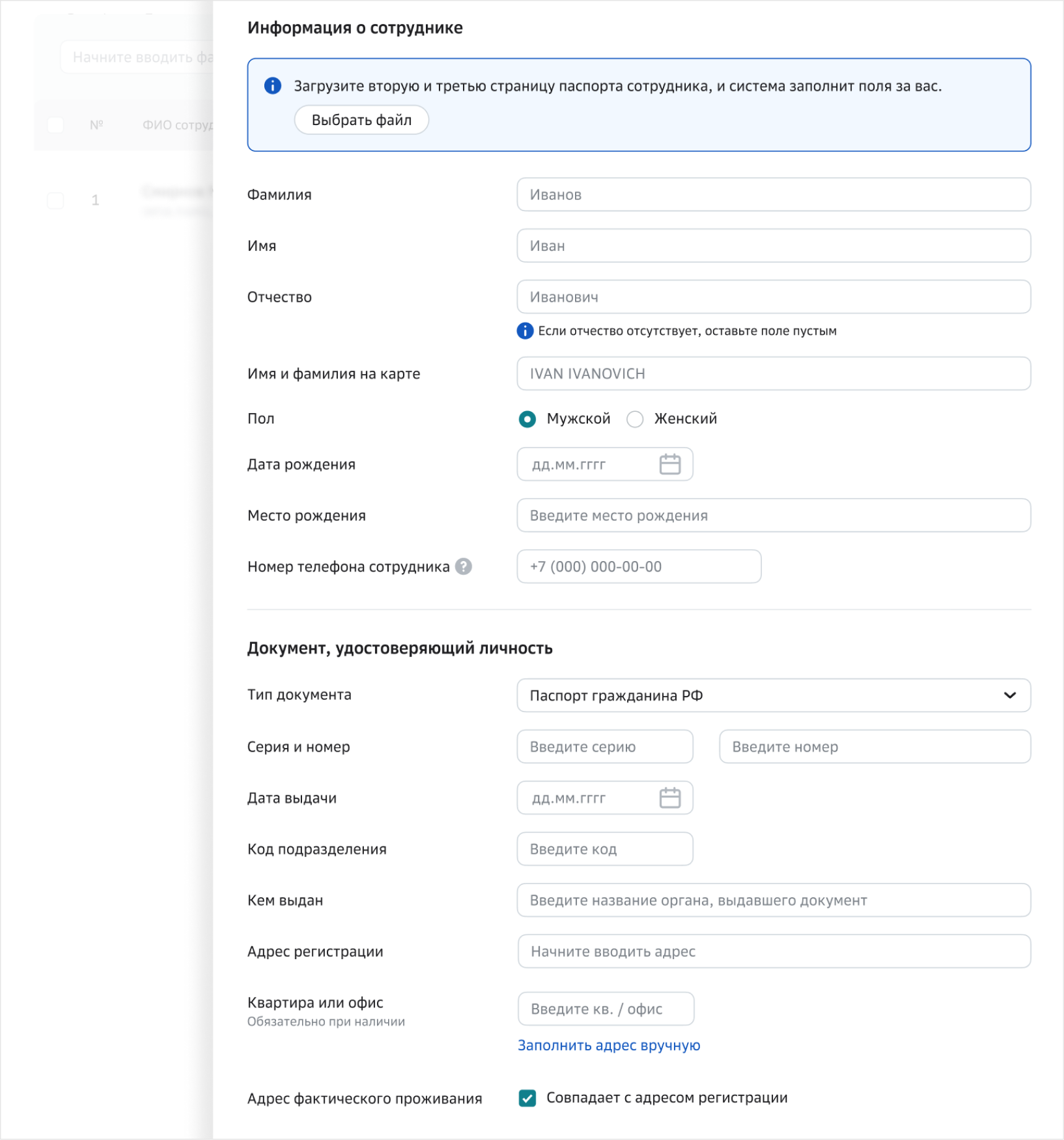Focus Введите серию passport field

pyautogui.click(x=605, y=747)
